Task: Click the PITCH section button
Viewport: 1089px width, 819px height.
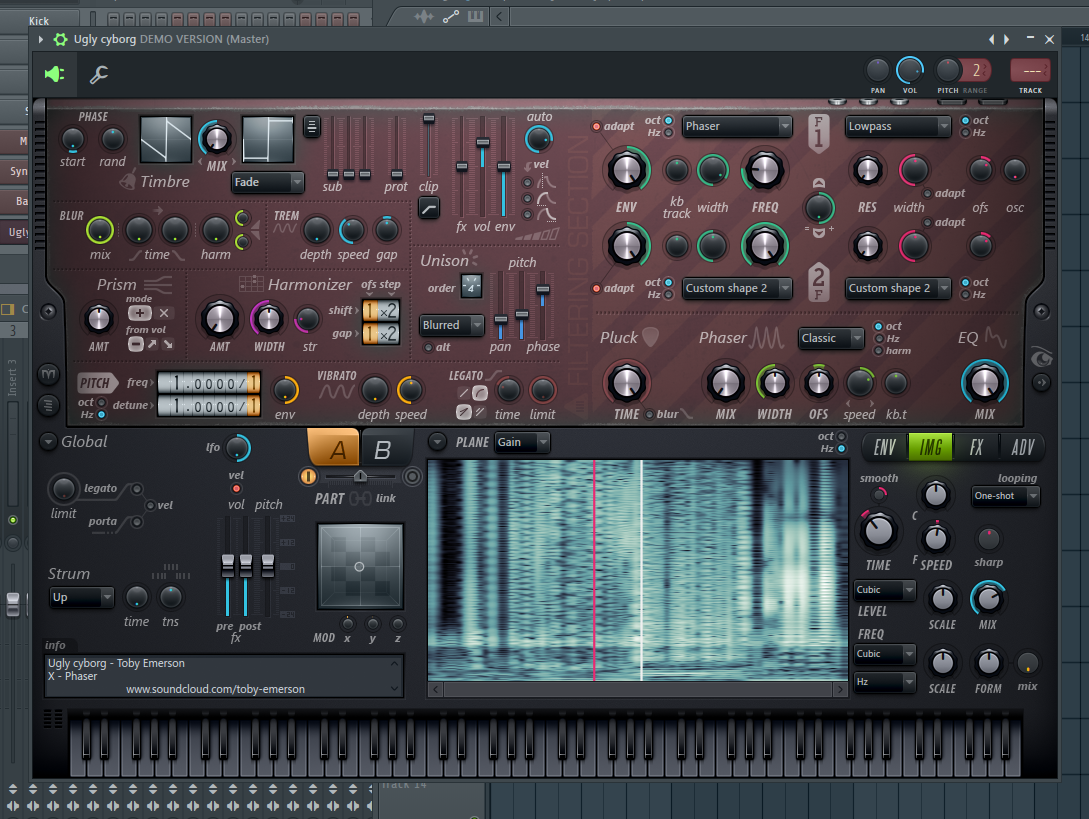Action: pyautogui.click(x=94, y=383)
